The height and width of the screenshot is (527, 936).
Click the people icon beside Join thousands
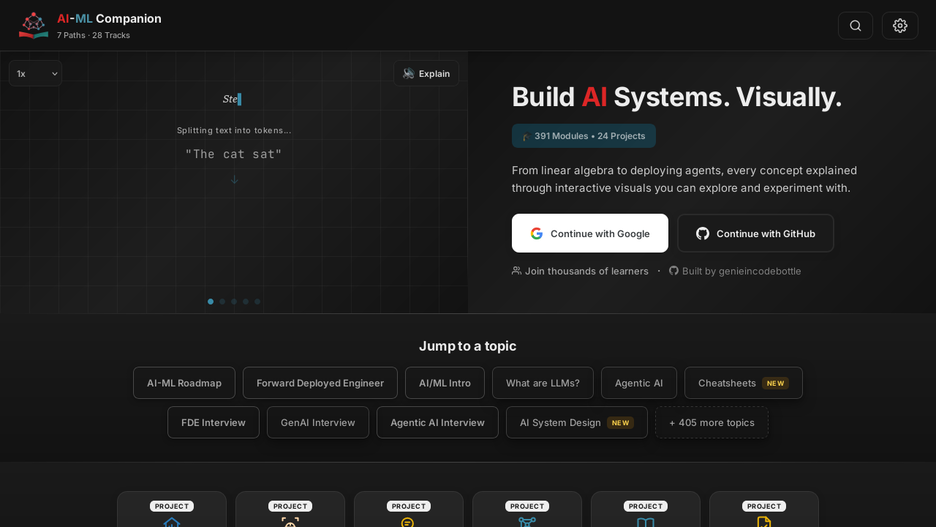coord(516,270)
